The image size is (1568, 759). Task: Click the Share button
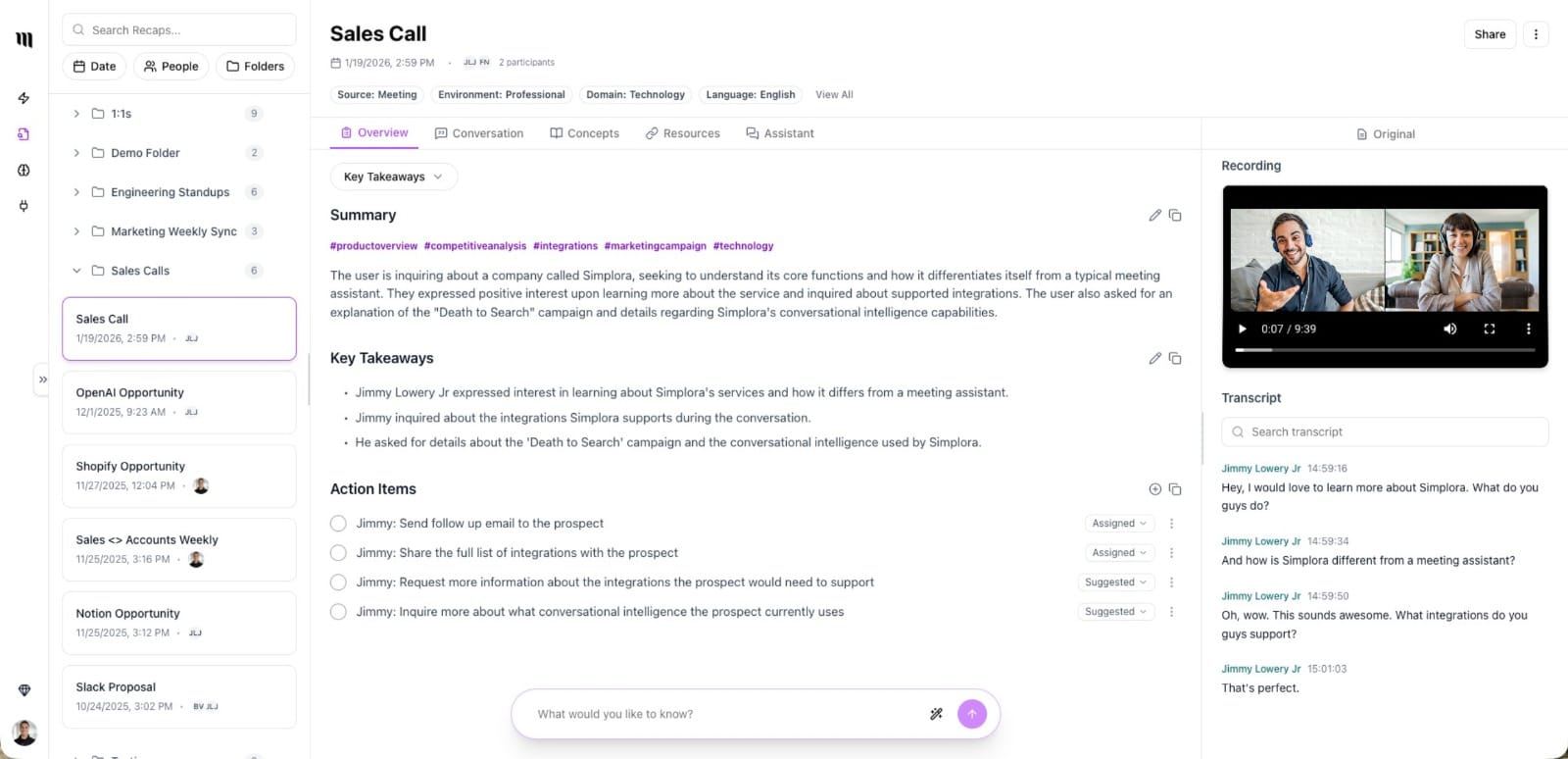(x=1489, y=34)
